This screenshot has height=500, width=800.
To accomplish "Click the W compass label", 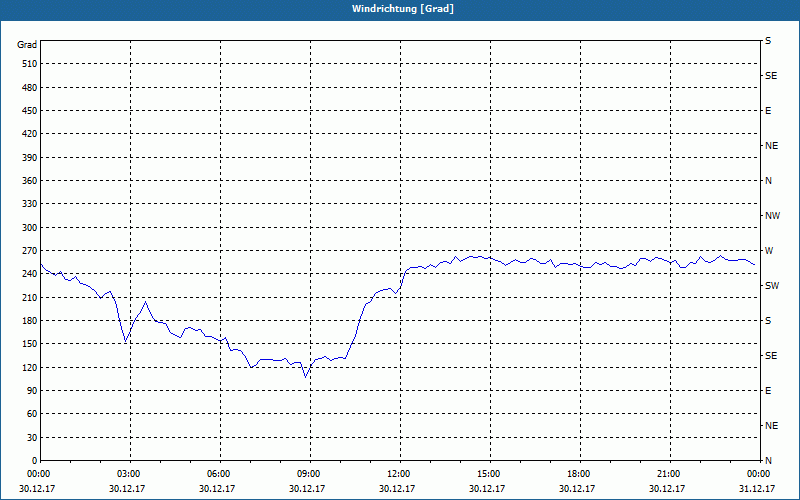I will pos(769,251).
